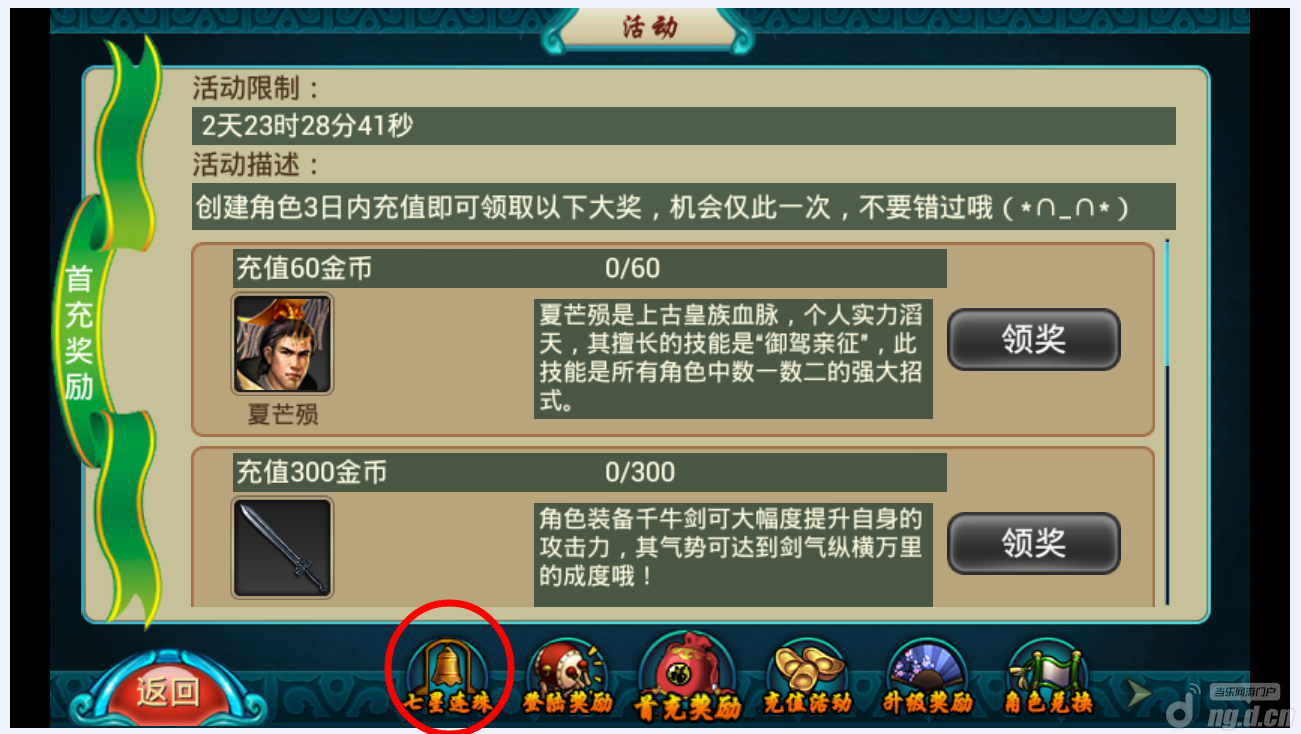Open the 充值活动 gold ingots icon

pos(807,678)
